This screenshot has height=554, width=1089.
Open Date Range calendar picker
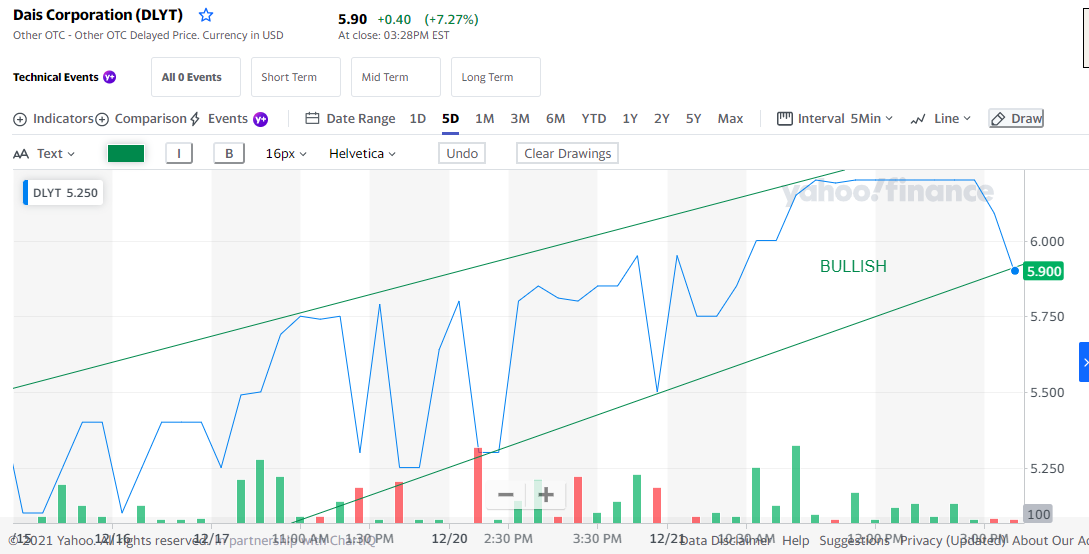pyautogui.click(x=351, y=119)
